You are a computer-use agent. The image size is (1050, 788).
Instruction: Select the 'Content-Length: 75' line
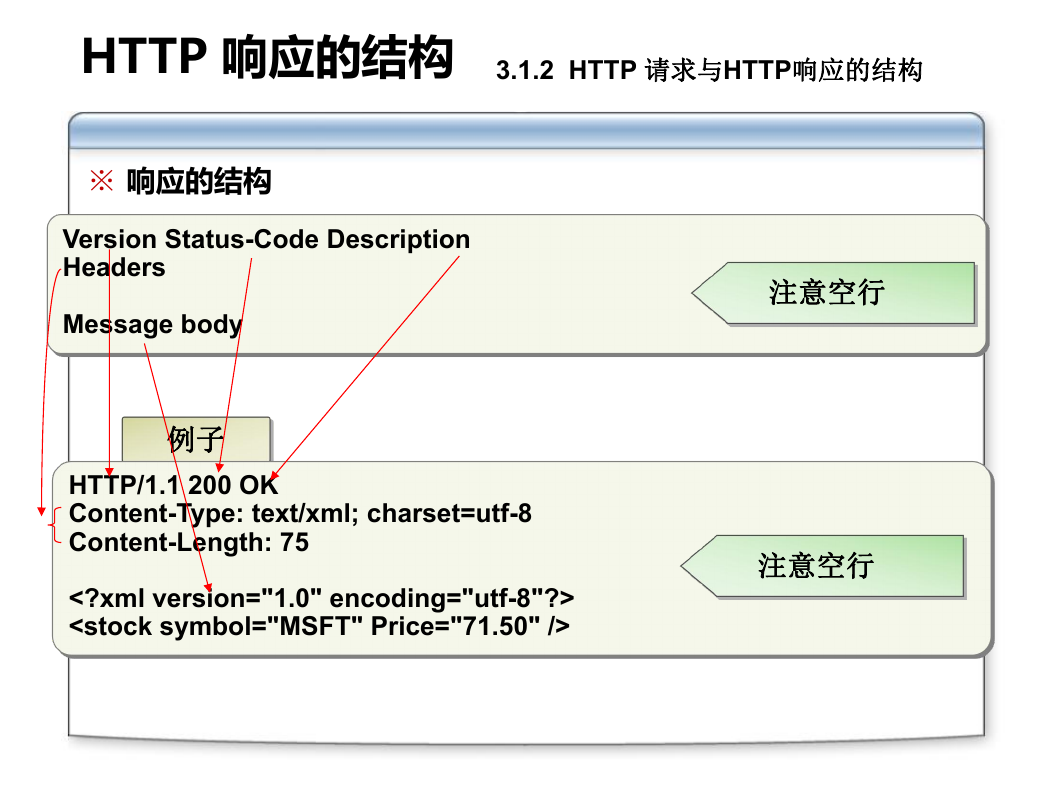[189, 542]
